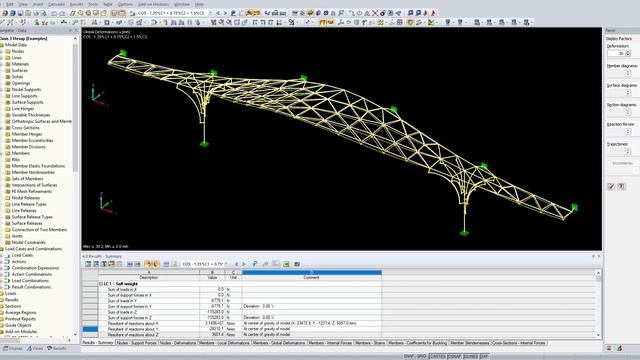Click the lower coordinate axes icon in viewport
The width and height of the screenshot is (640, 360).
pos(107,203)
